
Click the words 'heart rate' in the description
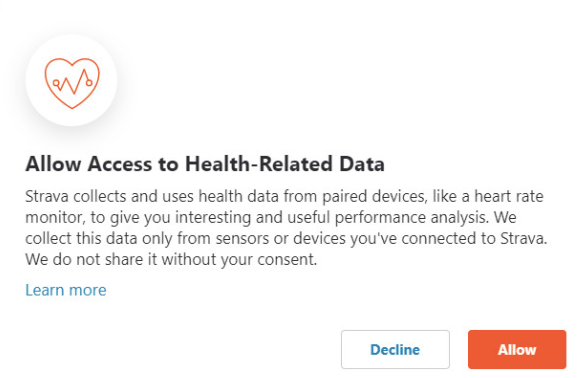click(509, 196)
